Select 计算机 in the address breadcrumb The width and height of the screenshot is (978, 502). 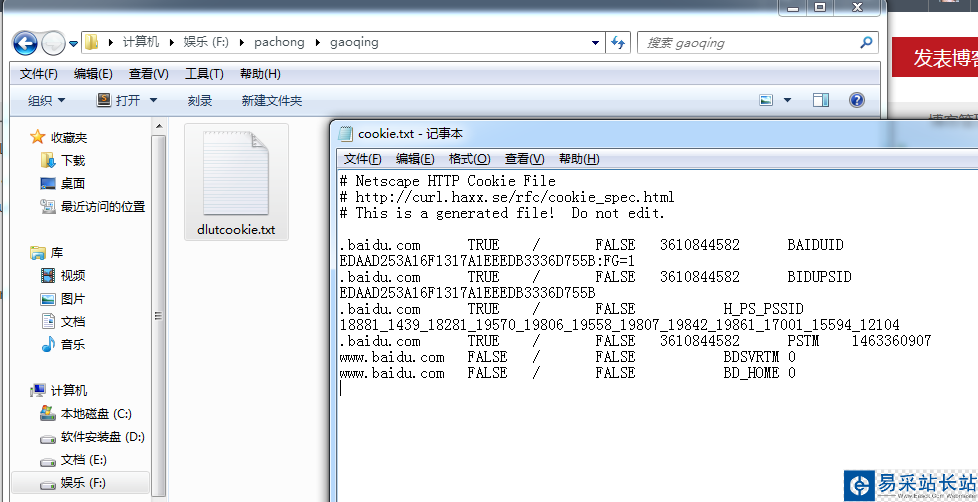141,42
